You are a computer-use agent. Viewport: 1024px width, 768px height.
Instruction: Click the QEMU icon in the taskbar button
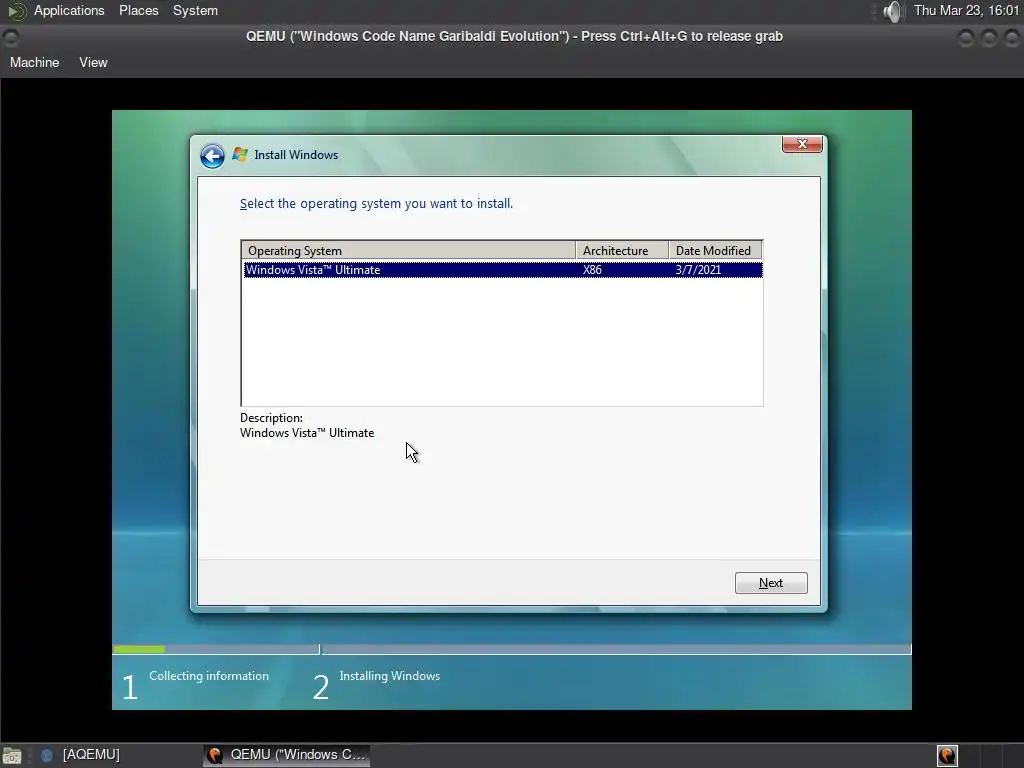pyautogui.click(x=215, y=756)
